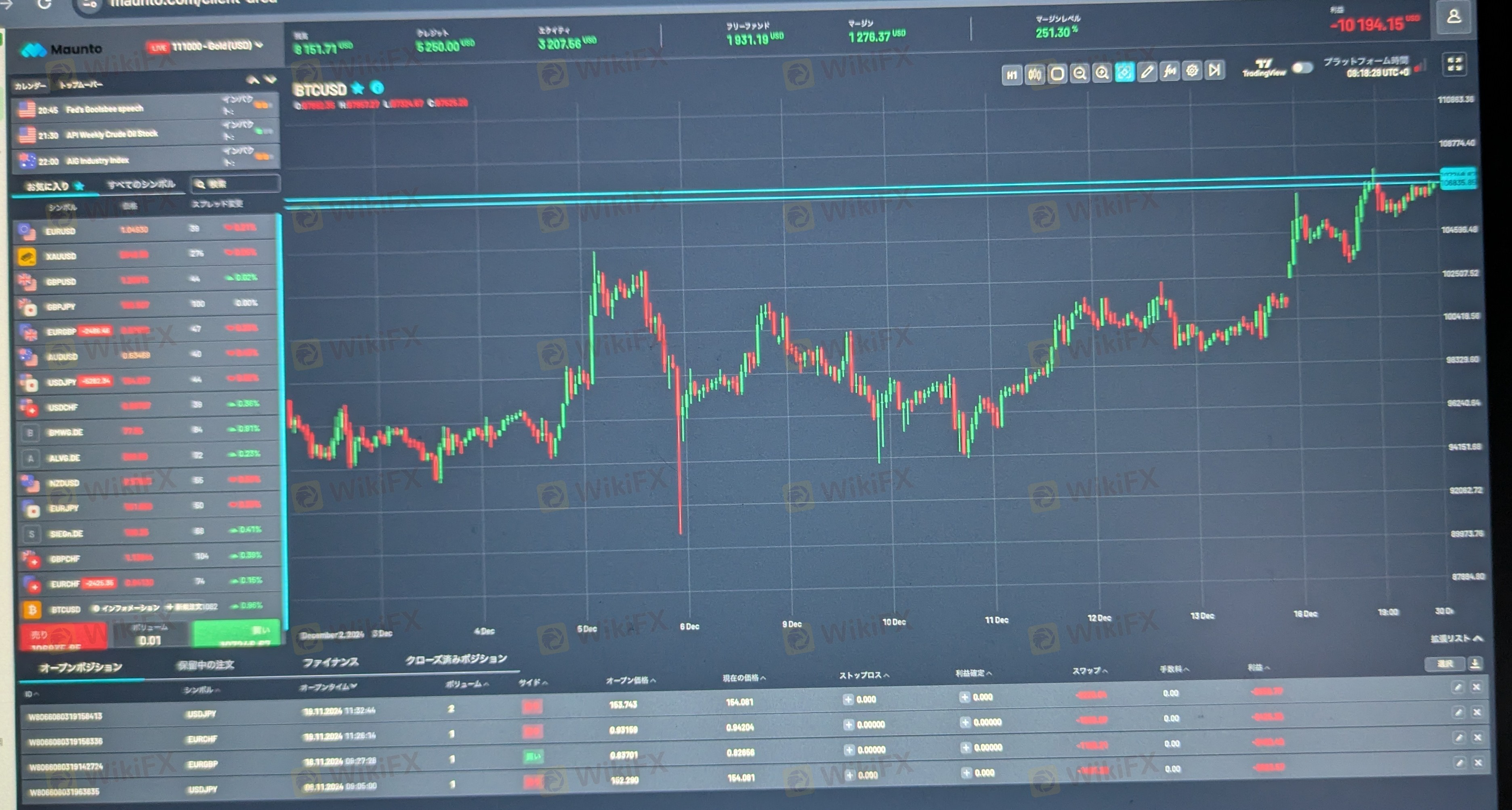Collapse the calendar panel with arrows
Viewport: 1512px width, 810px height.
pos(261,79)
